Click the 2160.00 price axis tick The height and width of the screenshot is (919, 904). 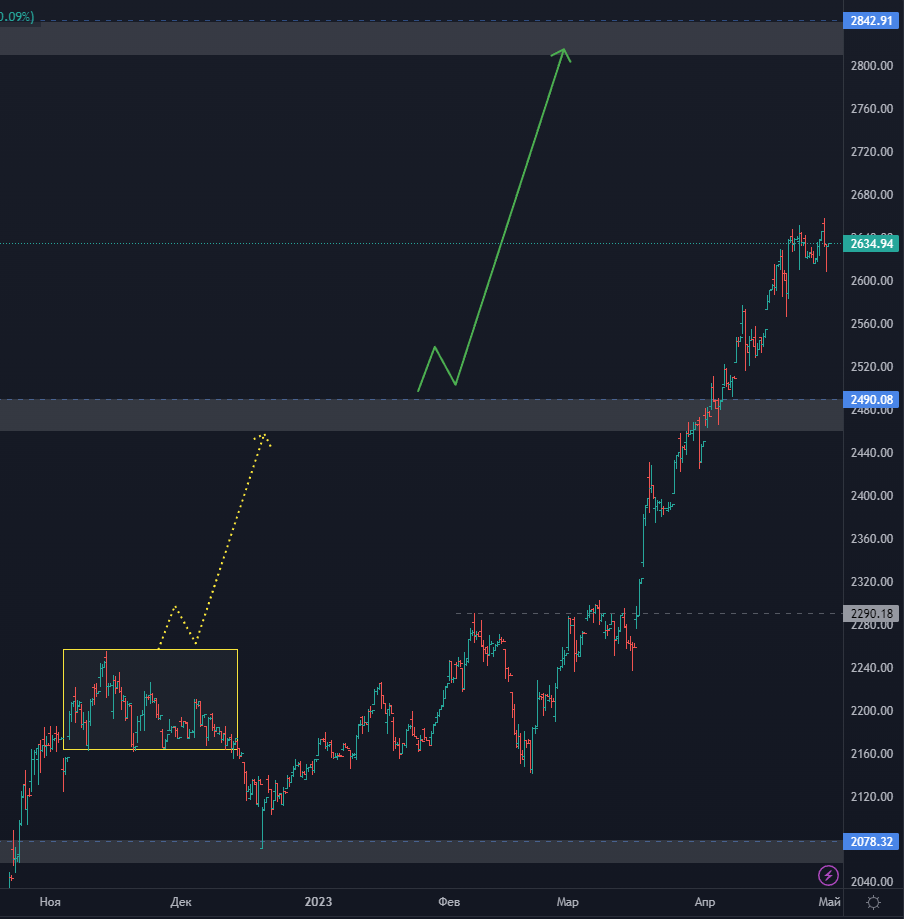tap(872, 754)
